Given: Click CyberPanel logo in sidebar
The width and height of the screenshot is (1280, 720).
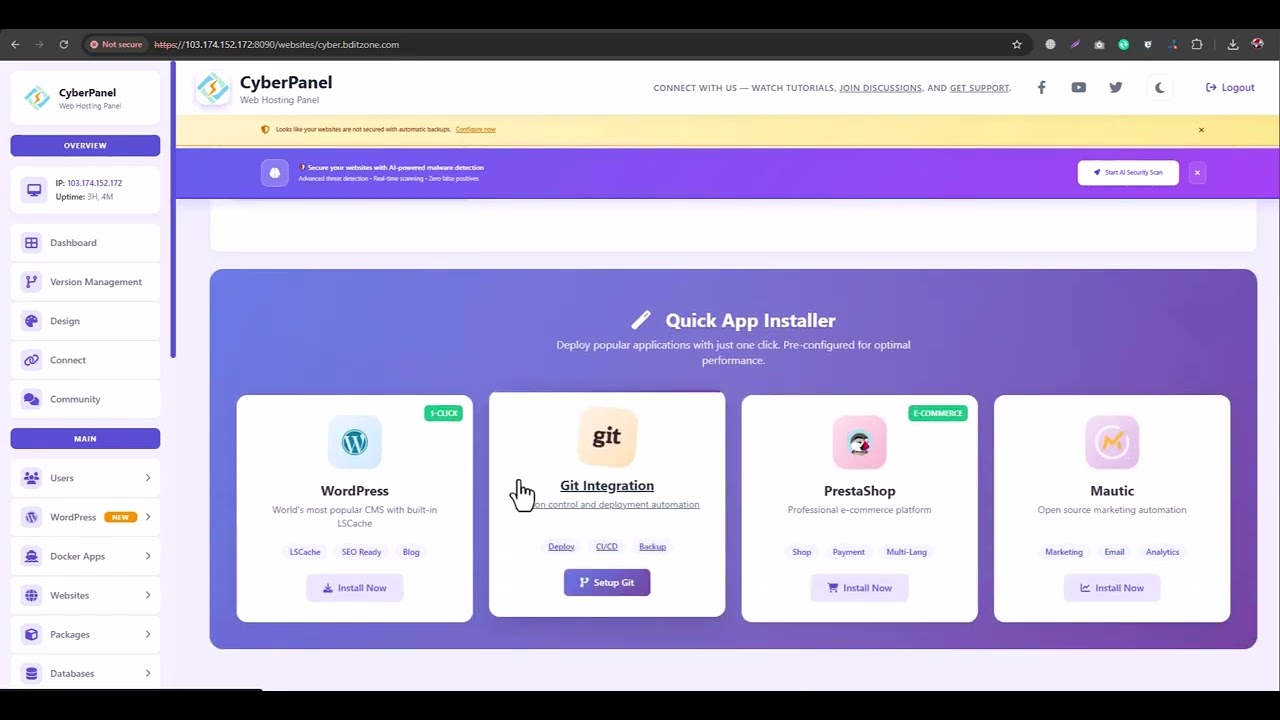Looking at the screenshot, I should 37,97.
